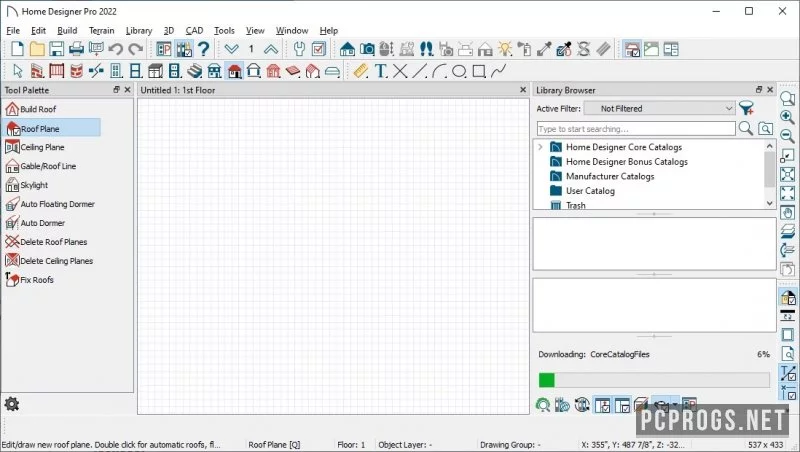Image resolution: width=800 pixels, height=452 pixels.
Task: Close the Untitled 1: 1st Floor tab
Action: pyautogui.click(x=523, y=90)
